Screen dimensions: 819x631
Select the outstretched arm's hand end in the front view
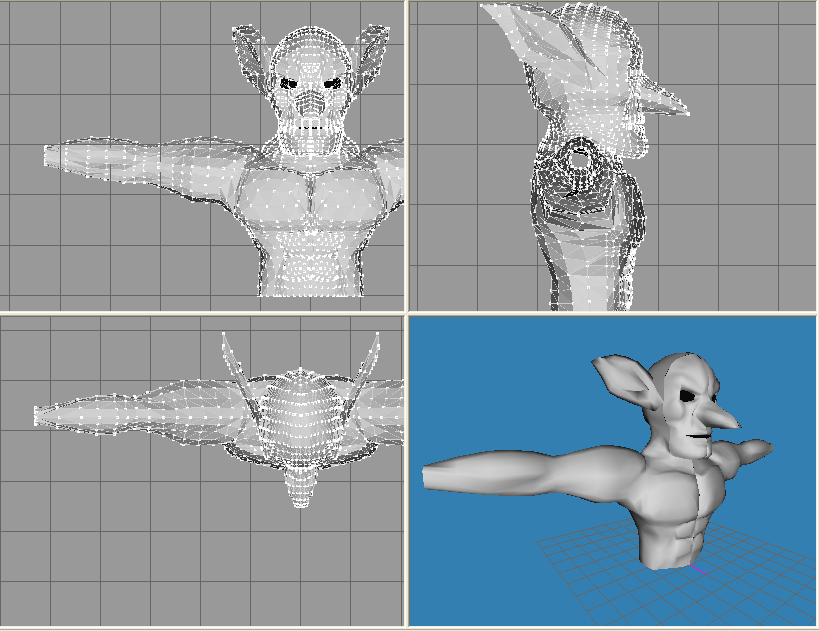pos(52,157)
